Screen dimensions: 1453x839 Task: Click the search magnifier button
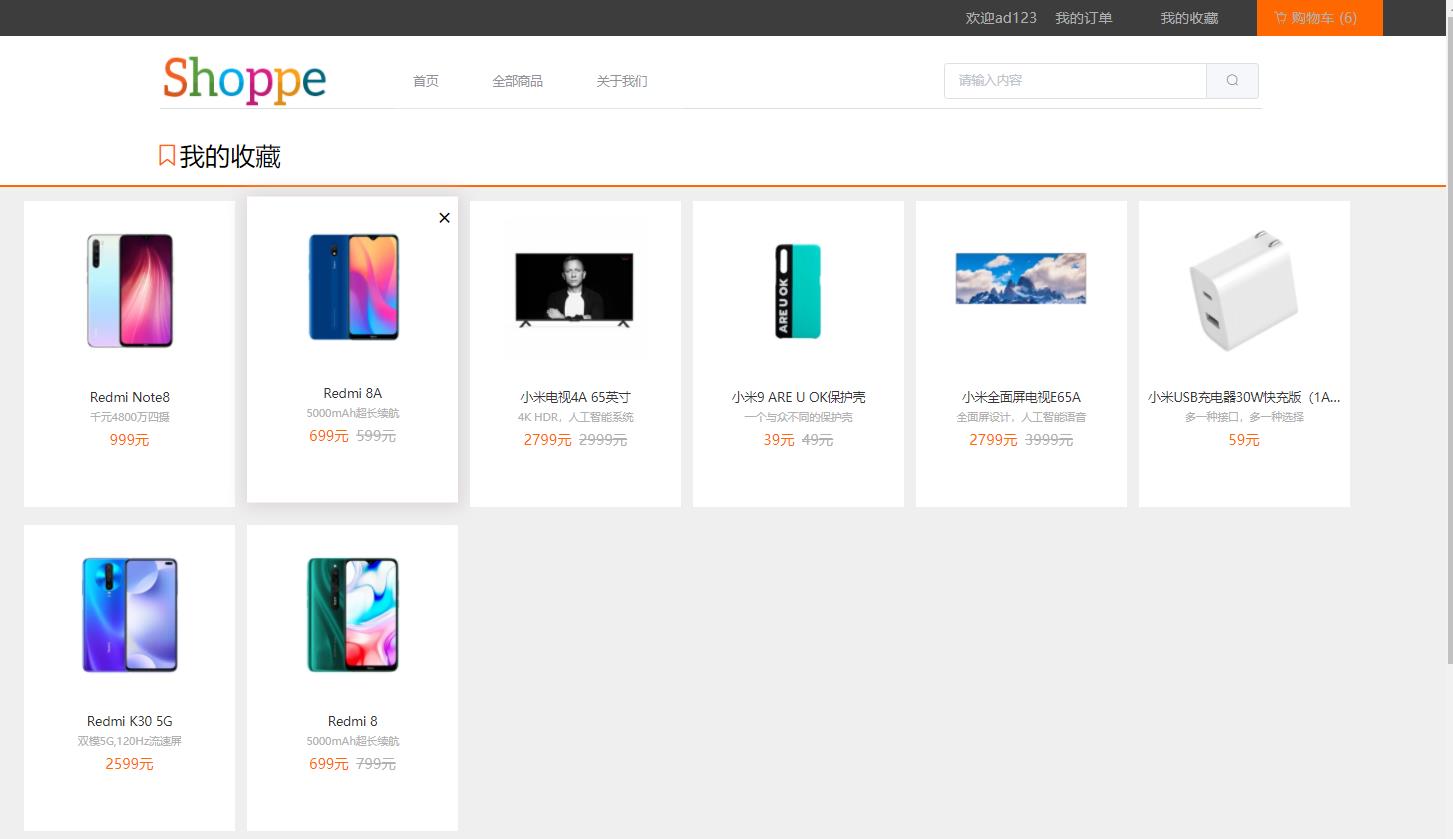[x=1232, y=80]
